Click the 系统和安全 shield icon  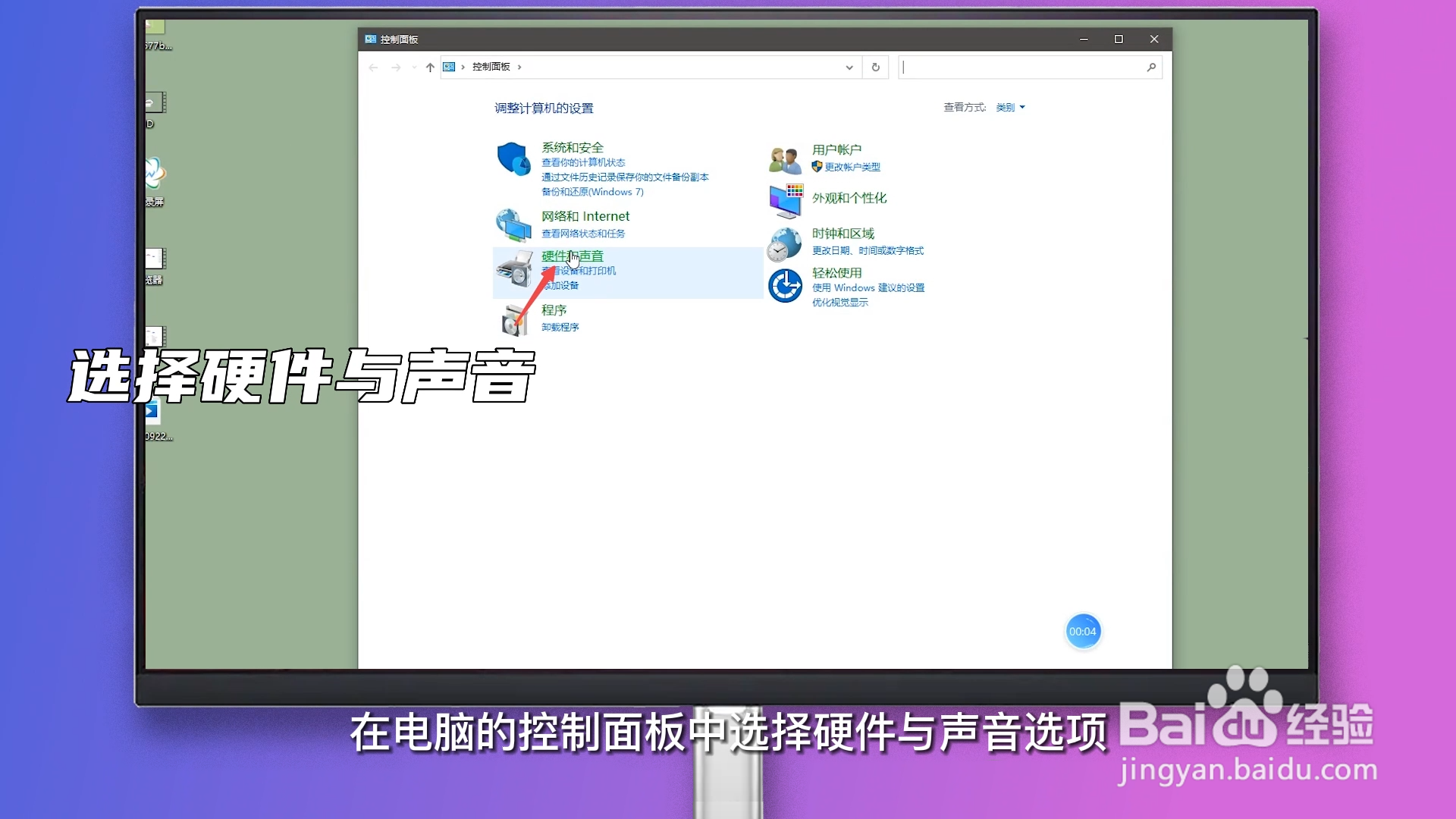point(513,160)
